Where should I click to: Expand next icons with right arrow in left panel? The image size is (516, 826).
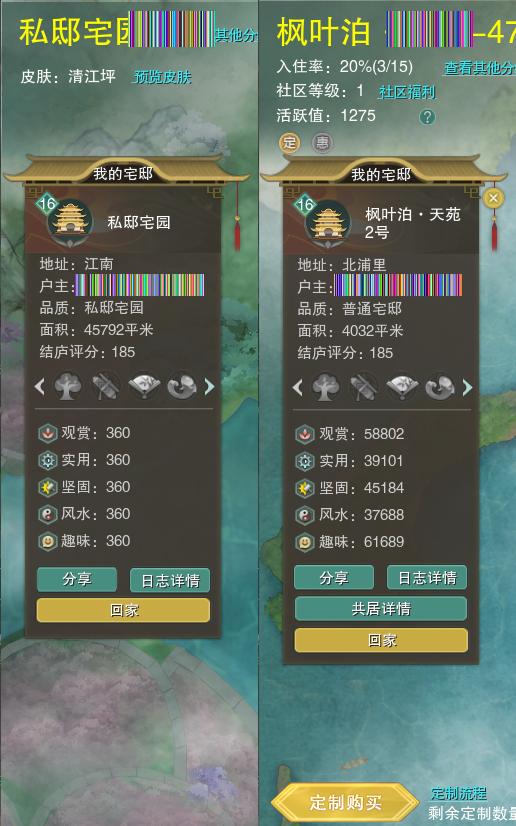[x=209, y=387]
